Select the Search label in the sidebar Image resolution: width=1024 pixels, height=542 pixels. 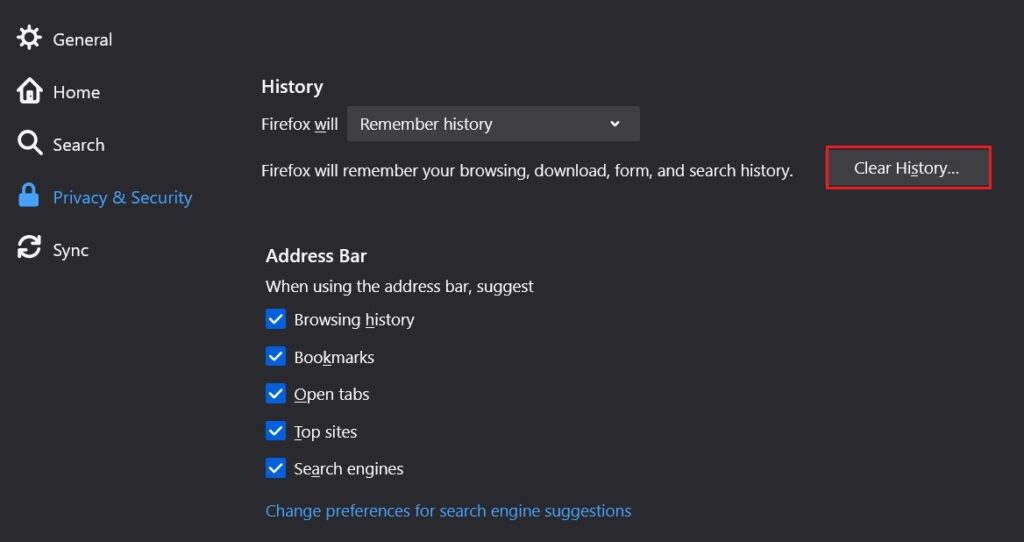pyautogui.click(x=78, y=145)
